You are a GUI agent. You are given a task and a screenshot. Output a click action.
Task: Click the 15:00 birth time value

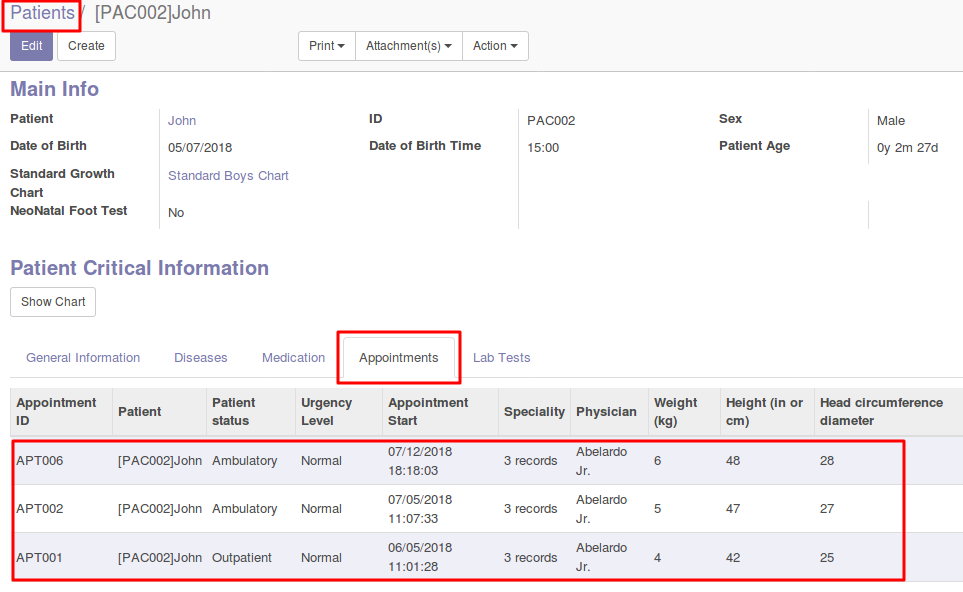(543, 147)
